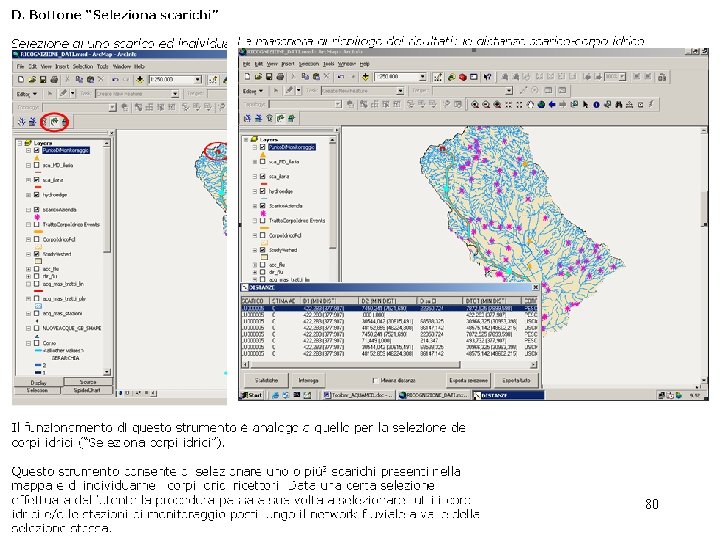Open the map scale dropdown in left window
This screenshot has height=540, width=720.
click(x=197, y=79)
